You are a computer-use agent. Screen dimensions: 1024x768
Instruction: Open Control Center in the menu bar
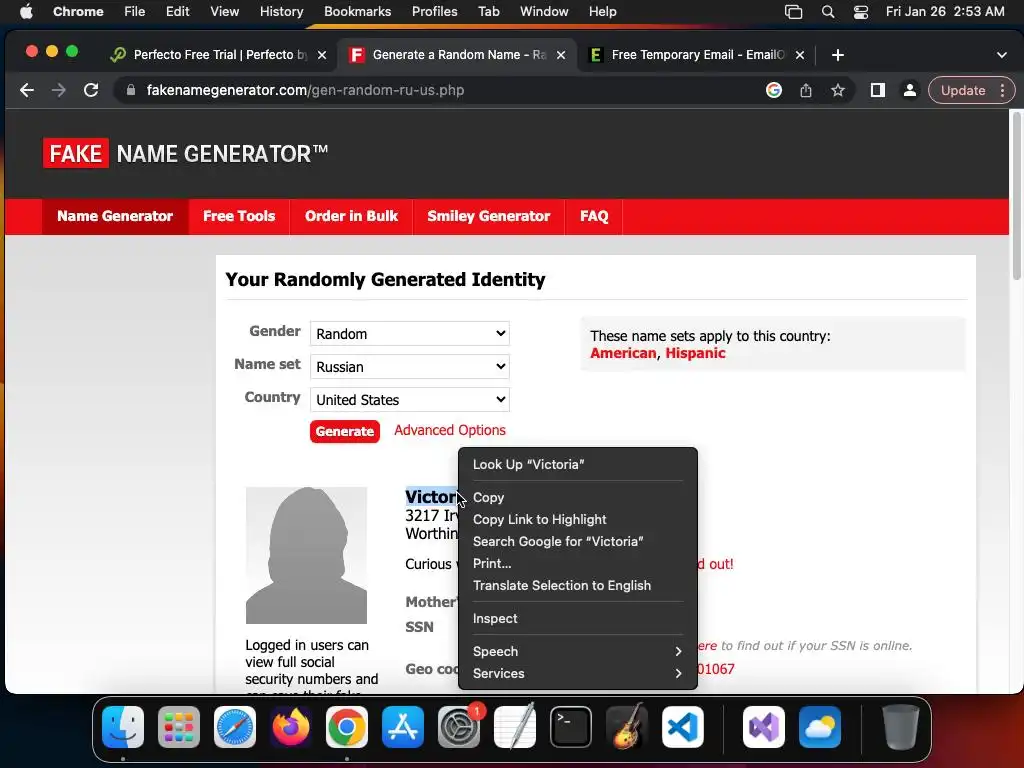click(861, 12)
